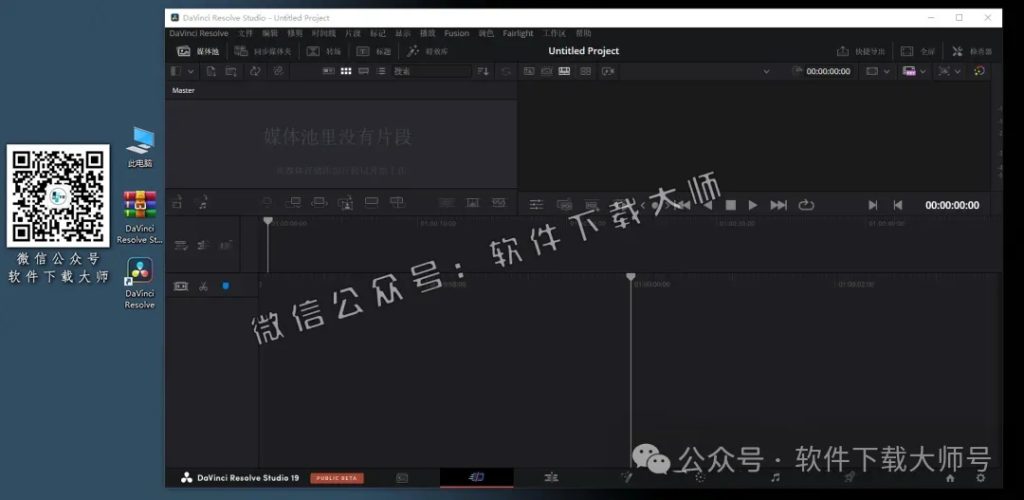The image size is (1024, 500).
Task: Jump to previous clip in viewer
Action: 682,205
